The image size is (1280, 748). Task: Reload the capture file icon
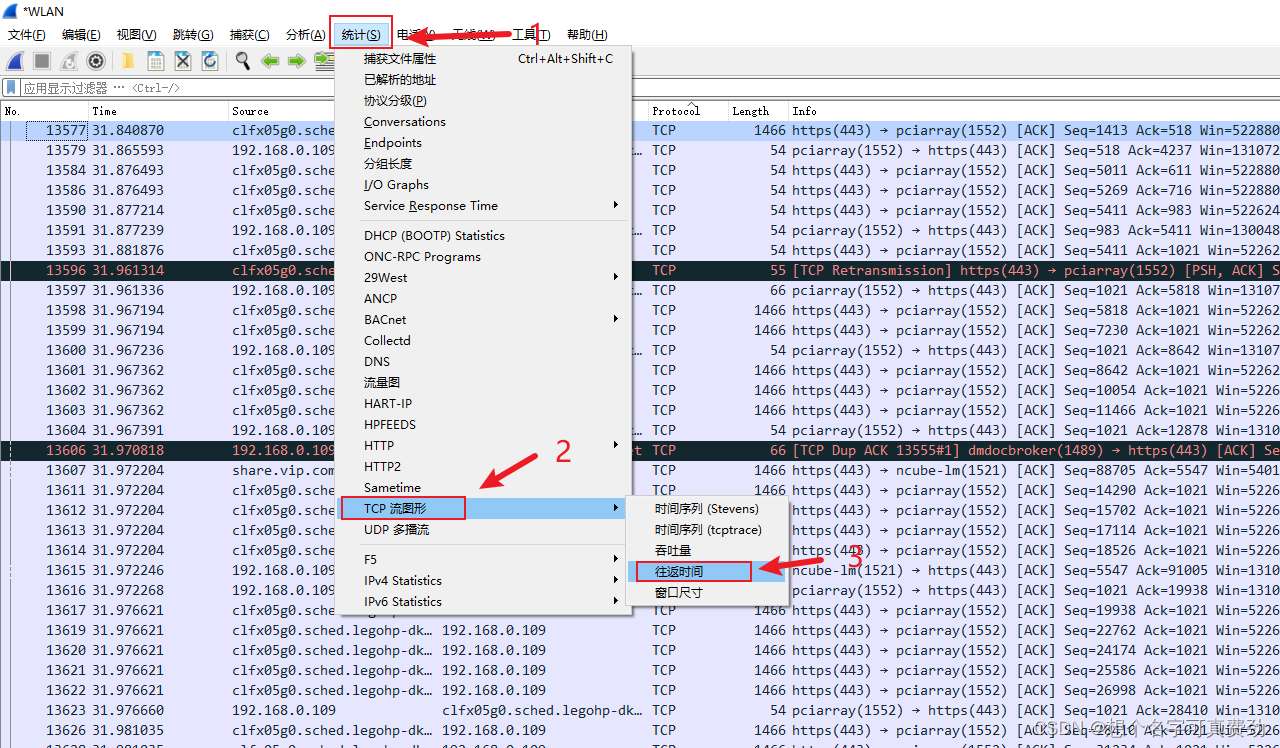tap(210, 61)
